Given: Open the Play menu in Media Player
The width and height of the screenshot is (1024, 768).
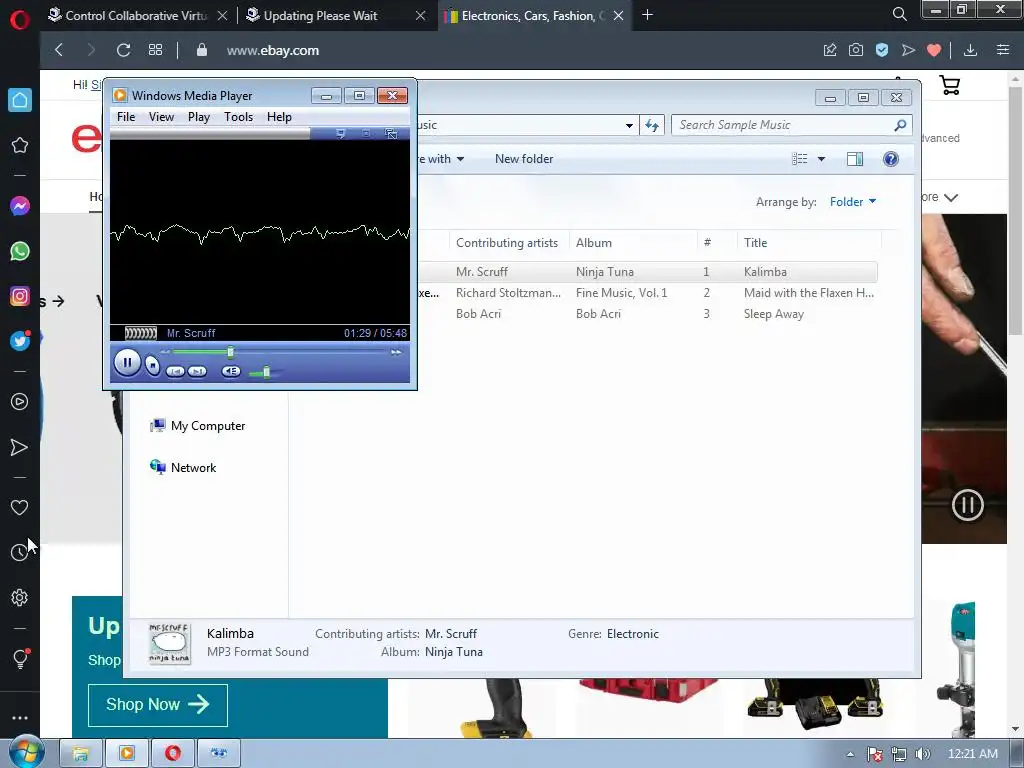Looking at the screenshot, I should click(x=199, y=117).
